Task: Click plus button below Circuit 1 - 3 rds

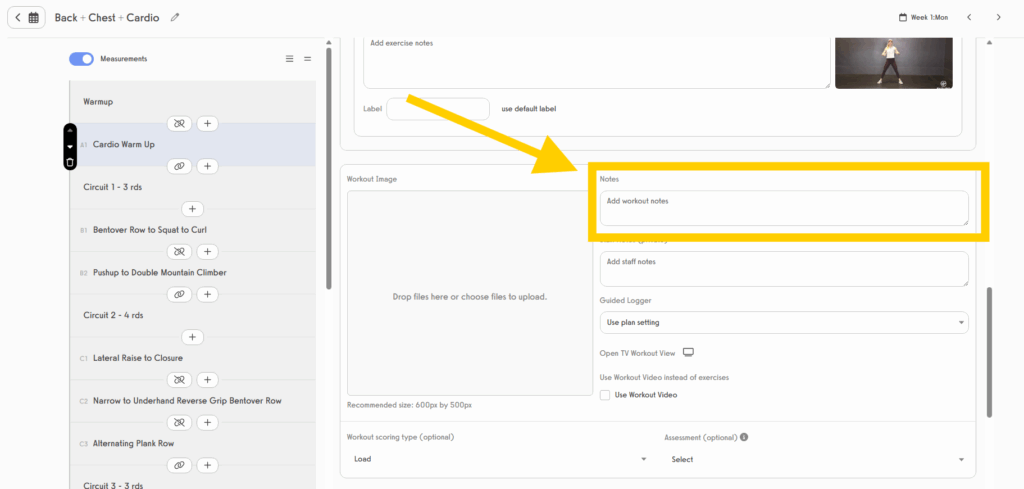Action: (x=194, y=209)
